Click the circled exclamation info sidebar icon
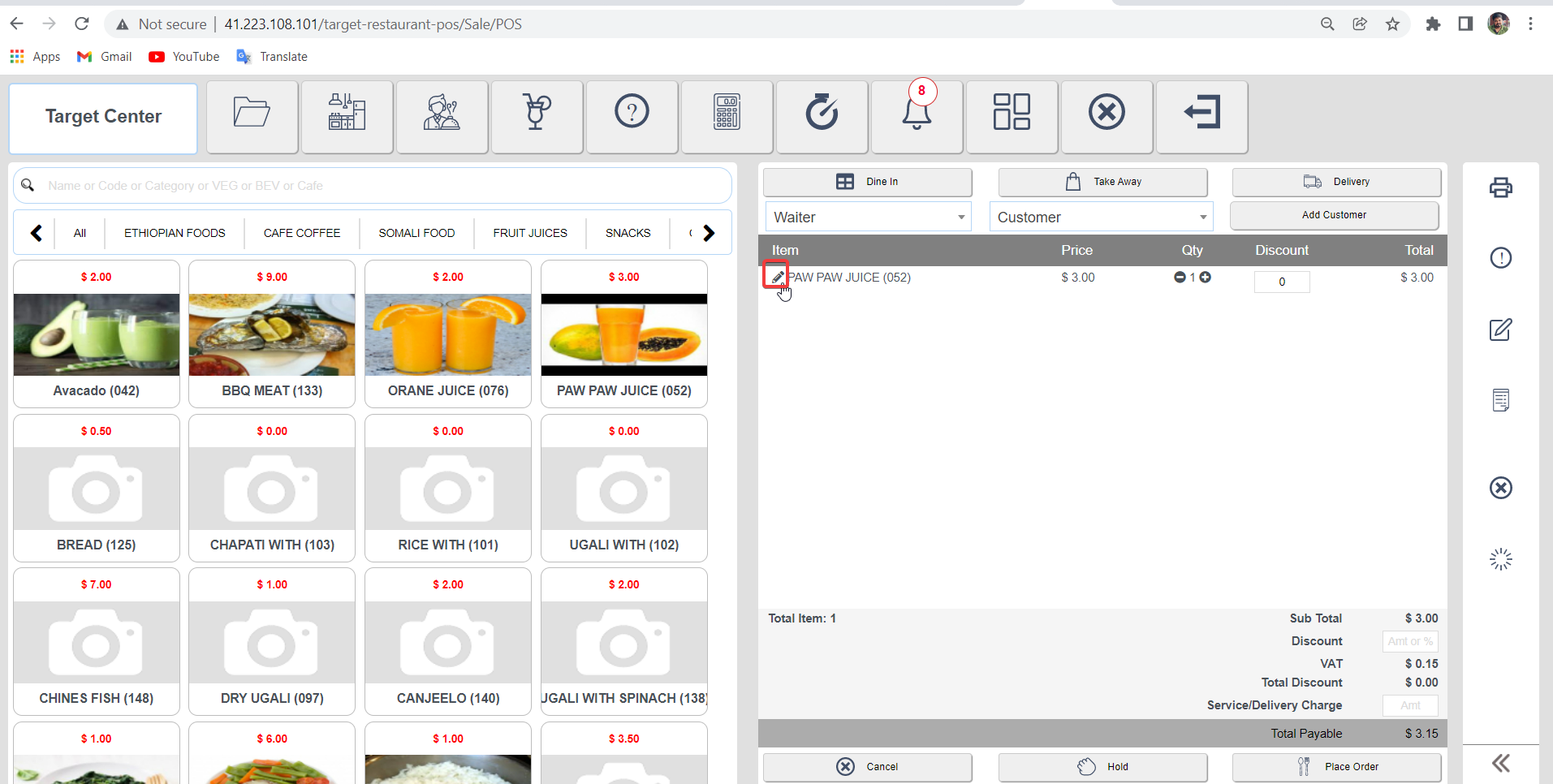 [1501, 258]
